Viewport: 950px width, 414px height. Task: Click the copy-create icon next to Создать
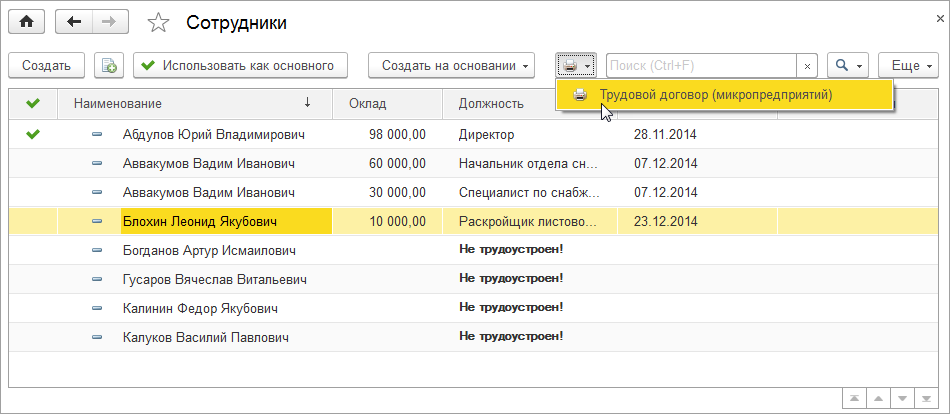tap(109, 66)
